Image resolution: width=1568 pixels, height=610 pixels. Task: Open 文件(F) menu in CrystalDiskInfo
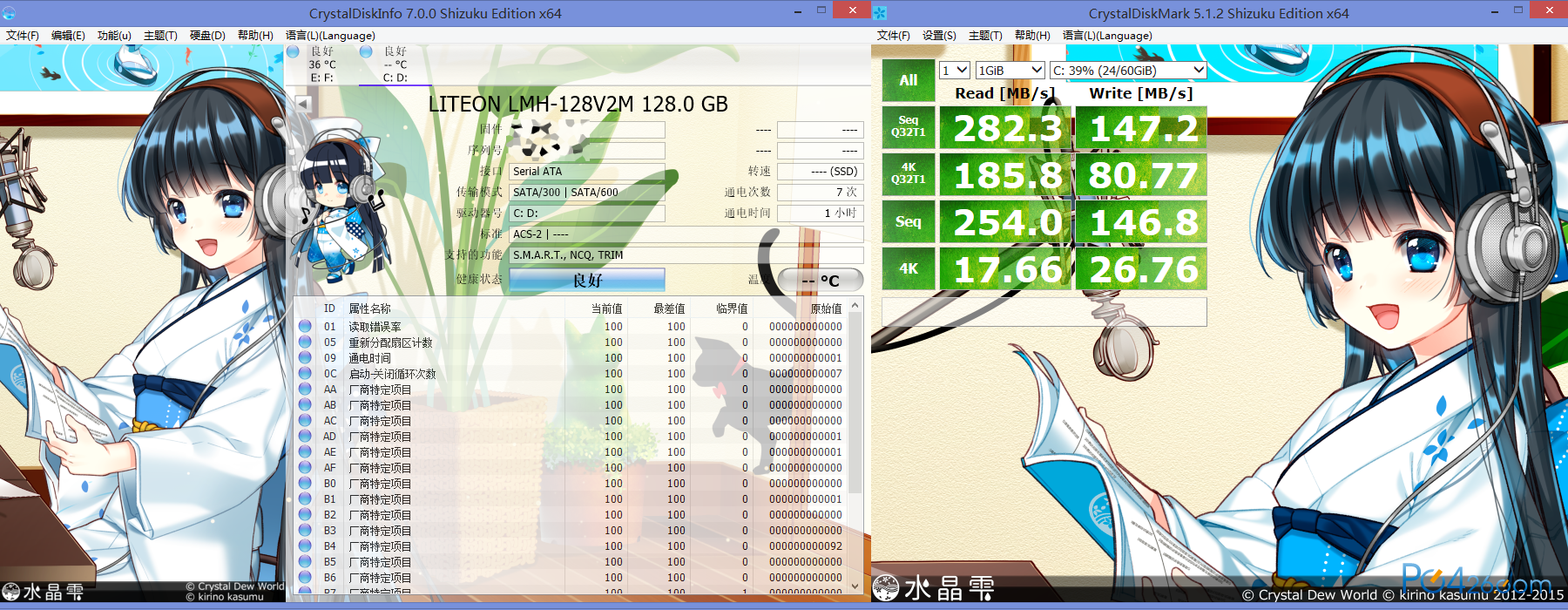[x=22, y=36]
